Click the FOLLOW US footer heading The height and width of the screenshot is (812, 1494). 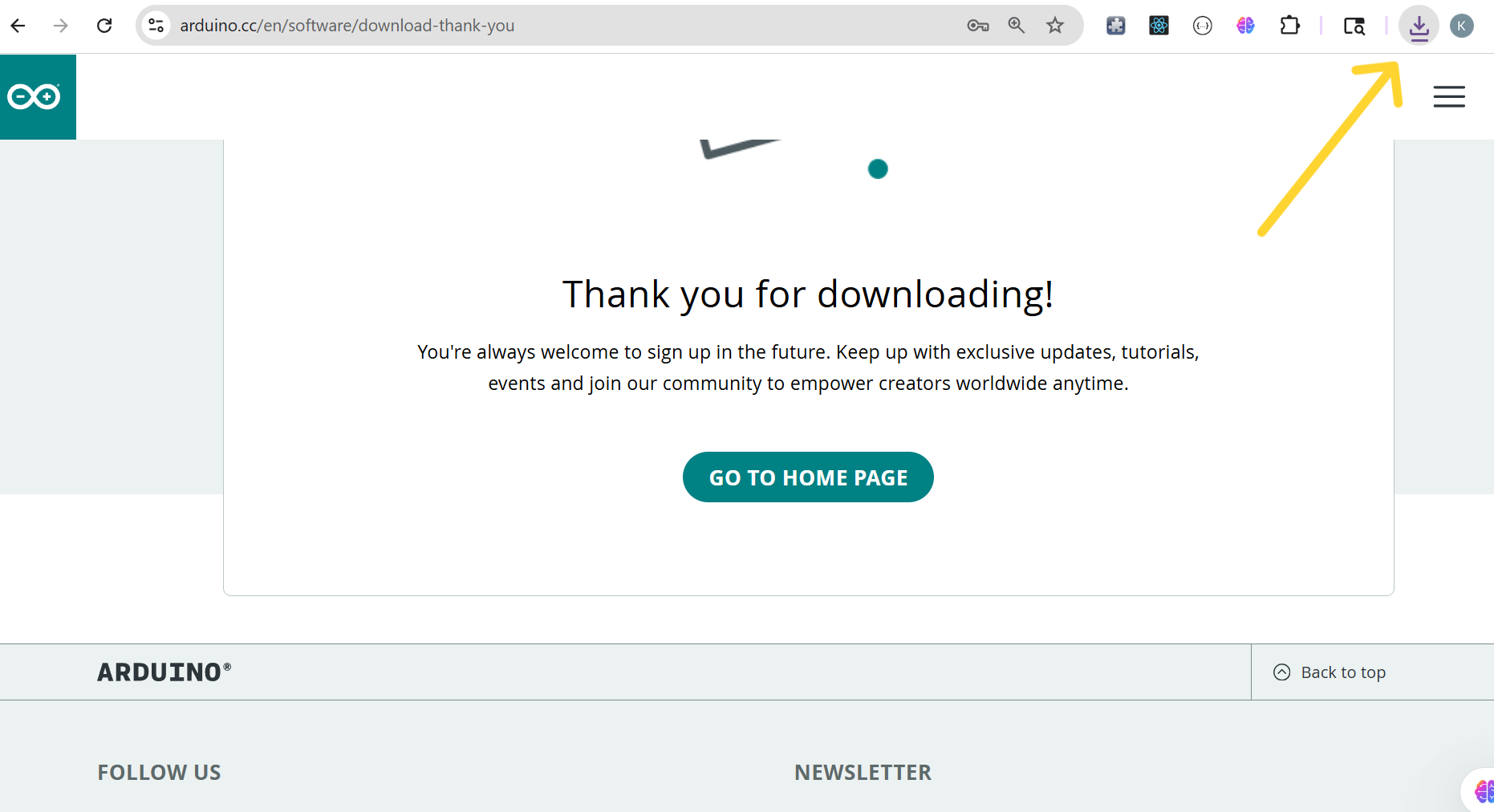(159, 773)
